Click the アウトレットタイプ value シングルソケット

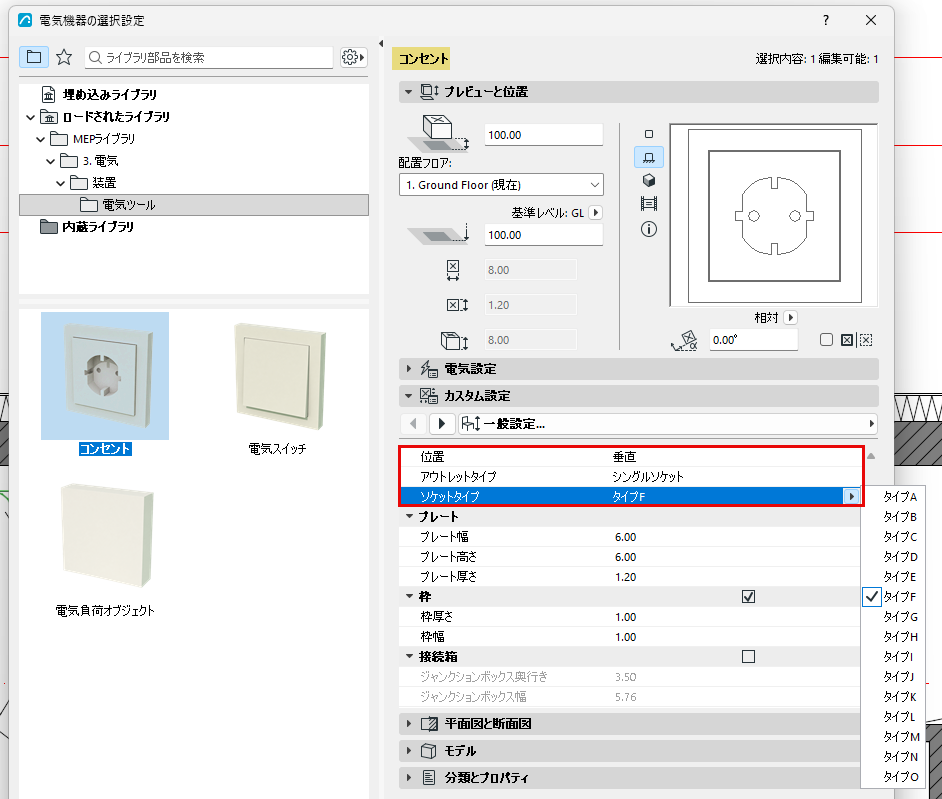[648, 476]
